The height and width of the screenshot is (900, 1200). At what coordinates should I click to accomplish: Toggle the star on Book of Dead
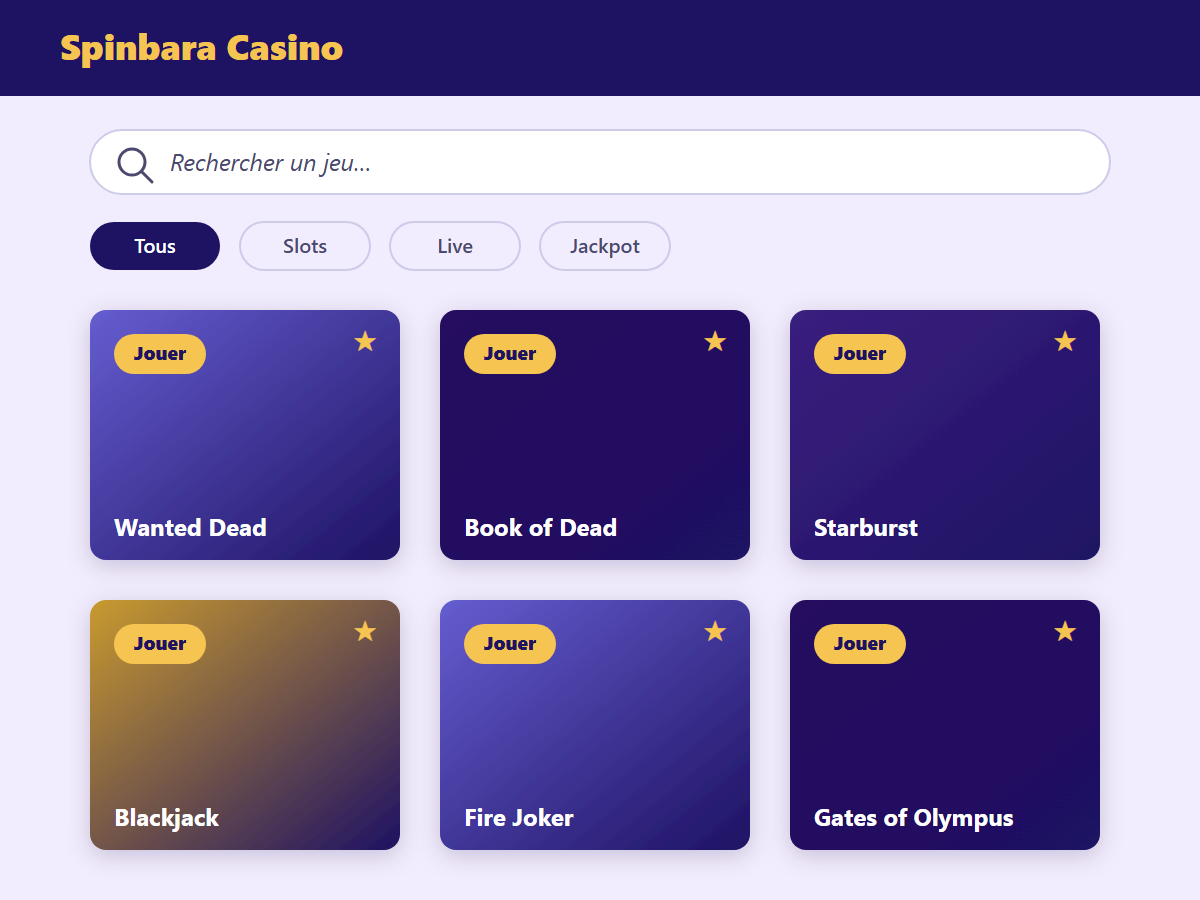[715, 341]
